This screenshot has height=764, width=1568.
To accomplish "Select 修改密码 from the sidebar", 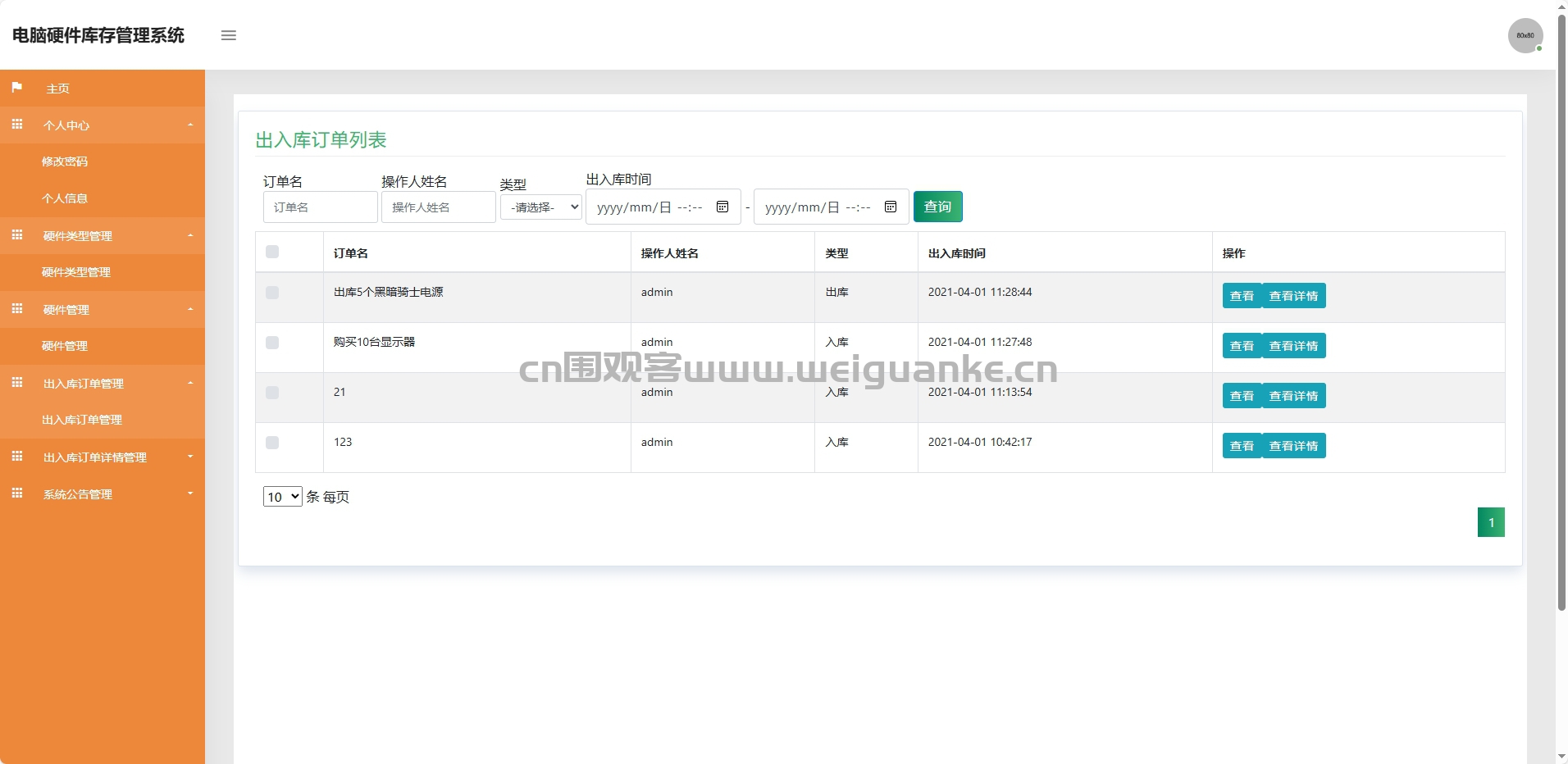I will [66, 161].
